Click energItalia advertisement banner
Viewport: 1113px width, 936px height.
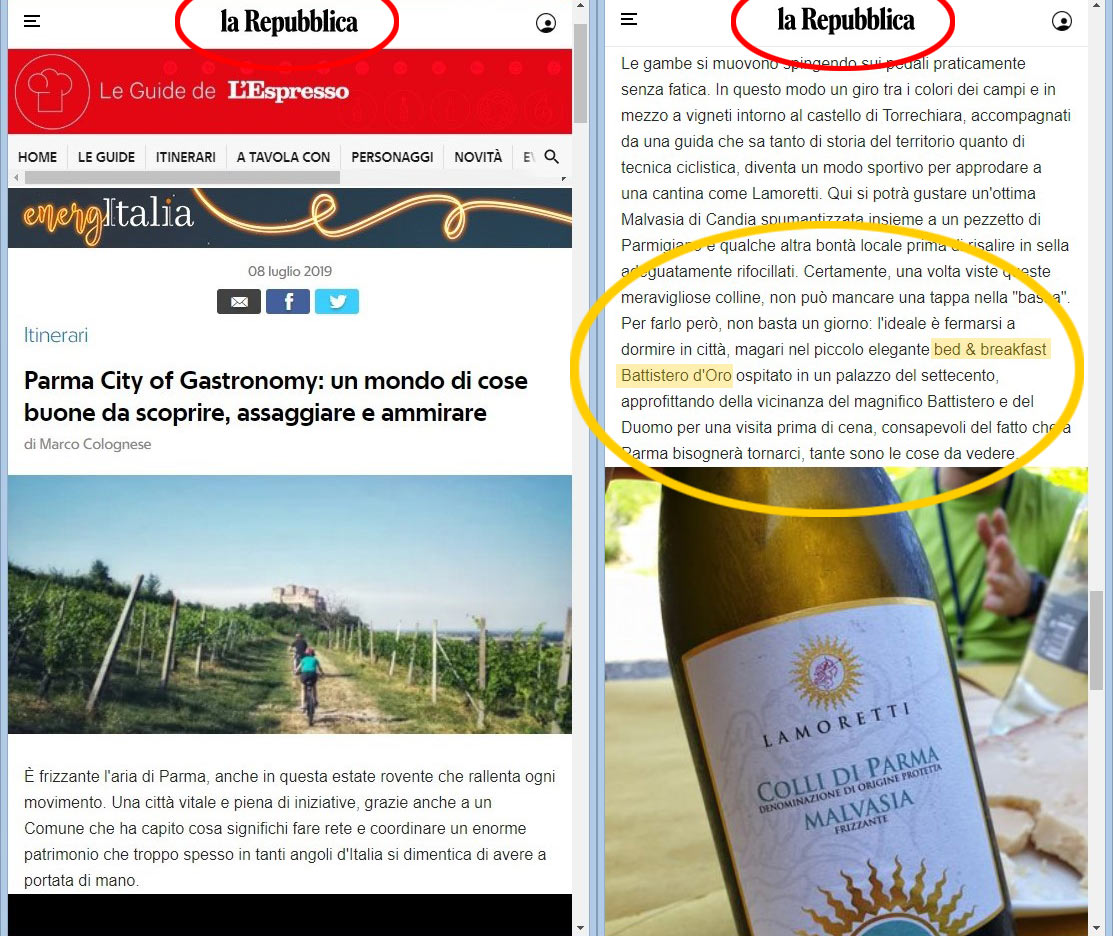pos(290,218)
